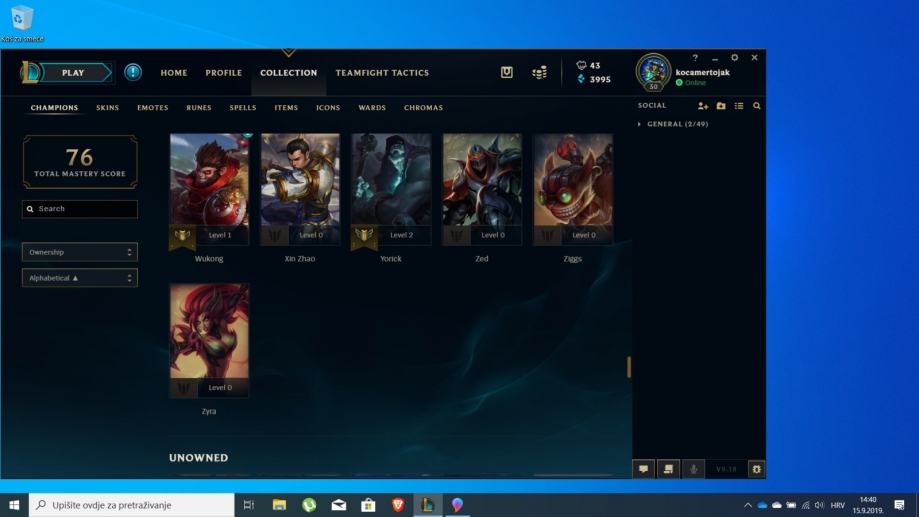
Task: Expand the GENERAL friends group
Action: click(673, 124)
